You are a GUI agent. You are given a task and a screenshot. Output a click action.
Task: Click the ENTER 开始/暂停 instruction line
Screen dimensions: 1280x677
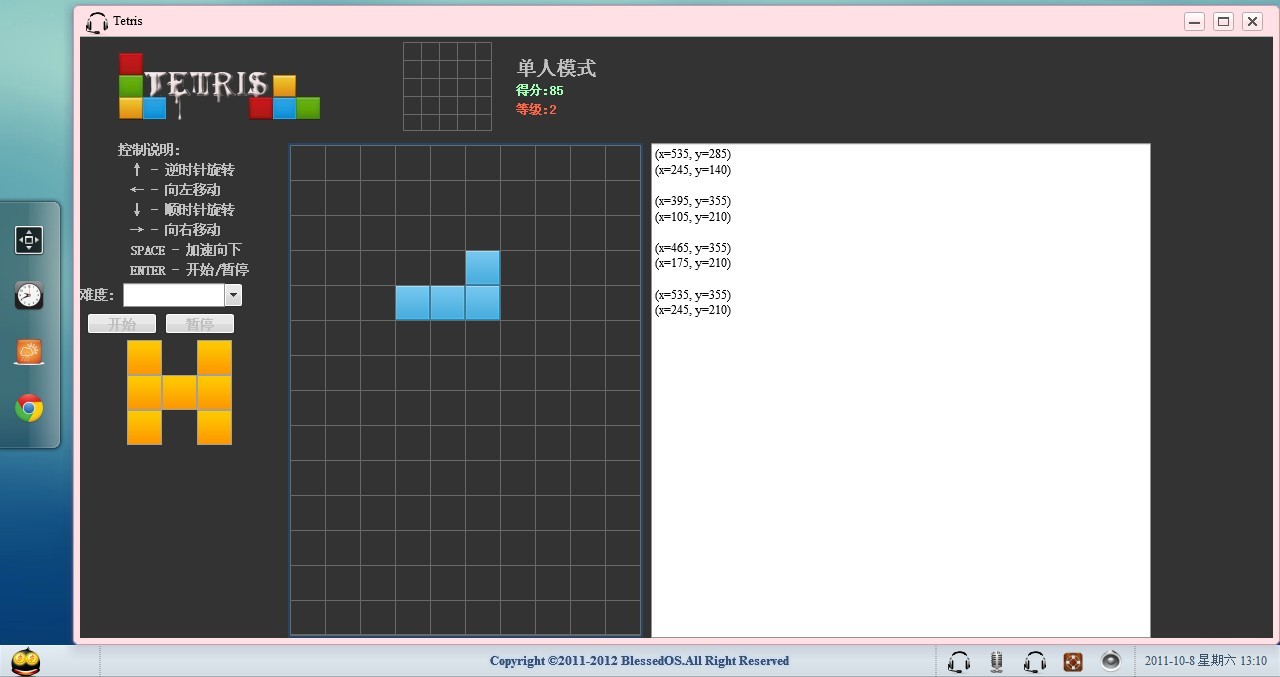(190, 270)
